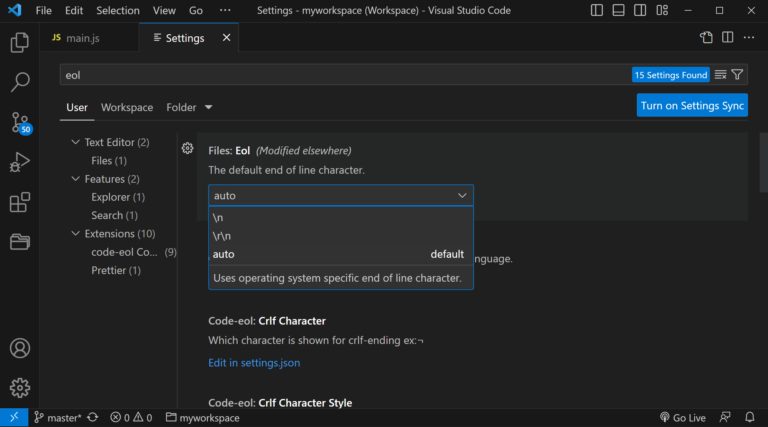Viewport: 768px width, 427px height.
Task: Click the Open Settings (JSON) icon
Action: tap(706, 38)
